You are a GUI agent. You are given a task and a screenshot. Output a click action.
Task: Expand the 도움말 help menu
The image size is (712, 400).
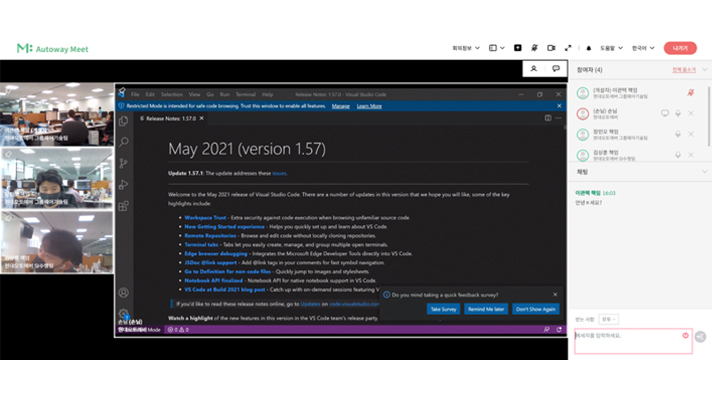[x=610, y=47]
